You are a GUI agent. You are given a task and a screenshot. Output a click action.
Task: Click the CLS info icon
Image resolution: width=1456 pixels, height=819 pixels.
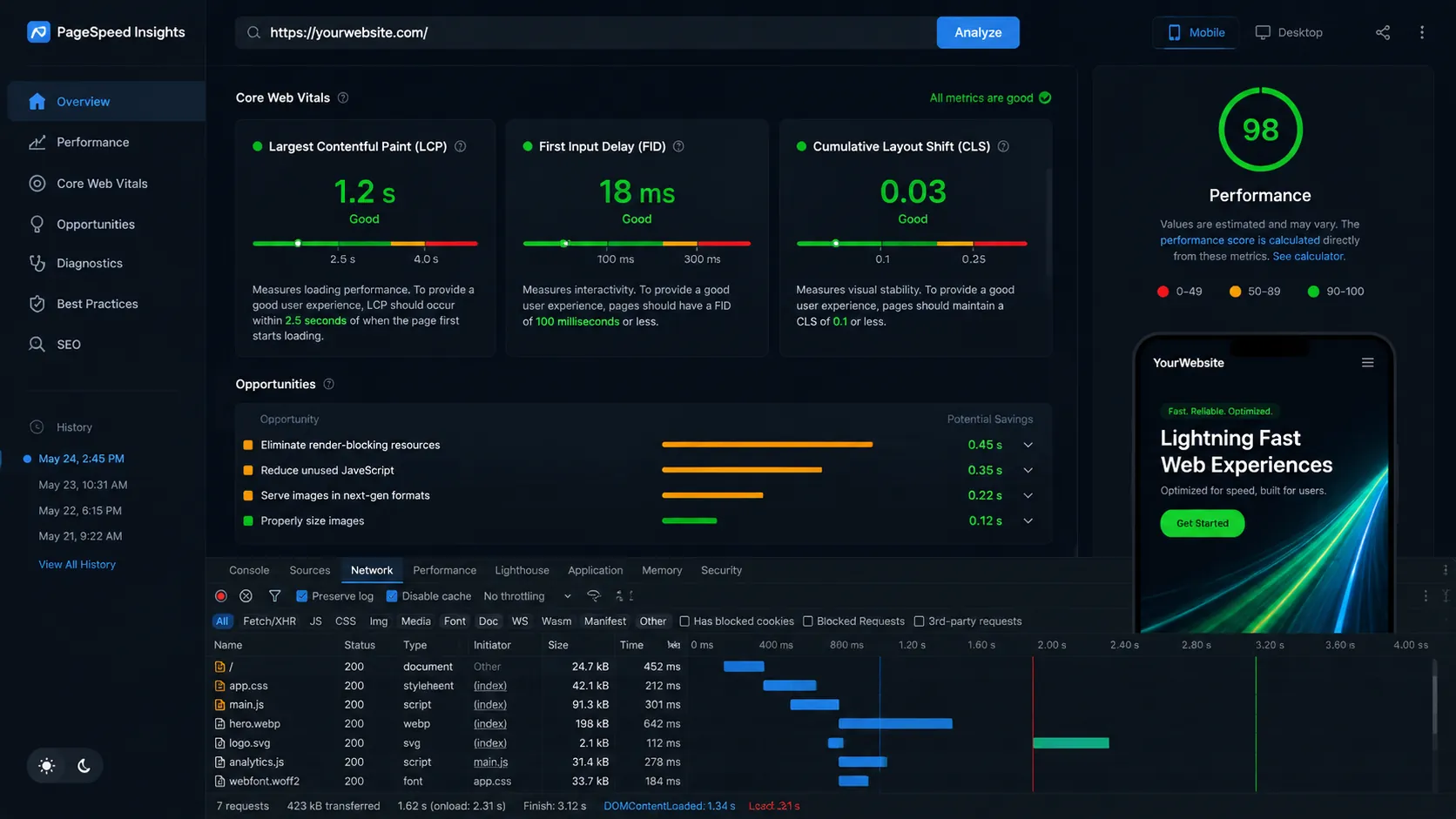point(1003,146)
